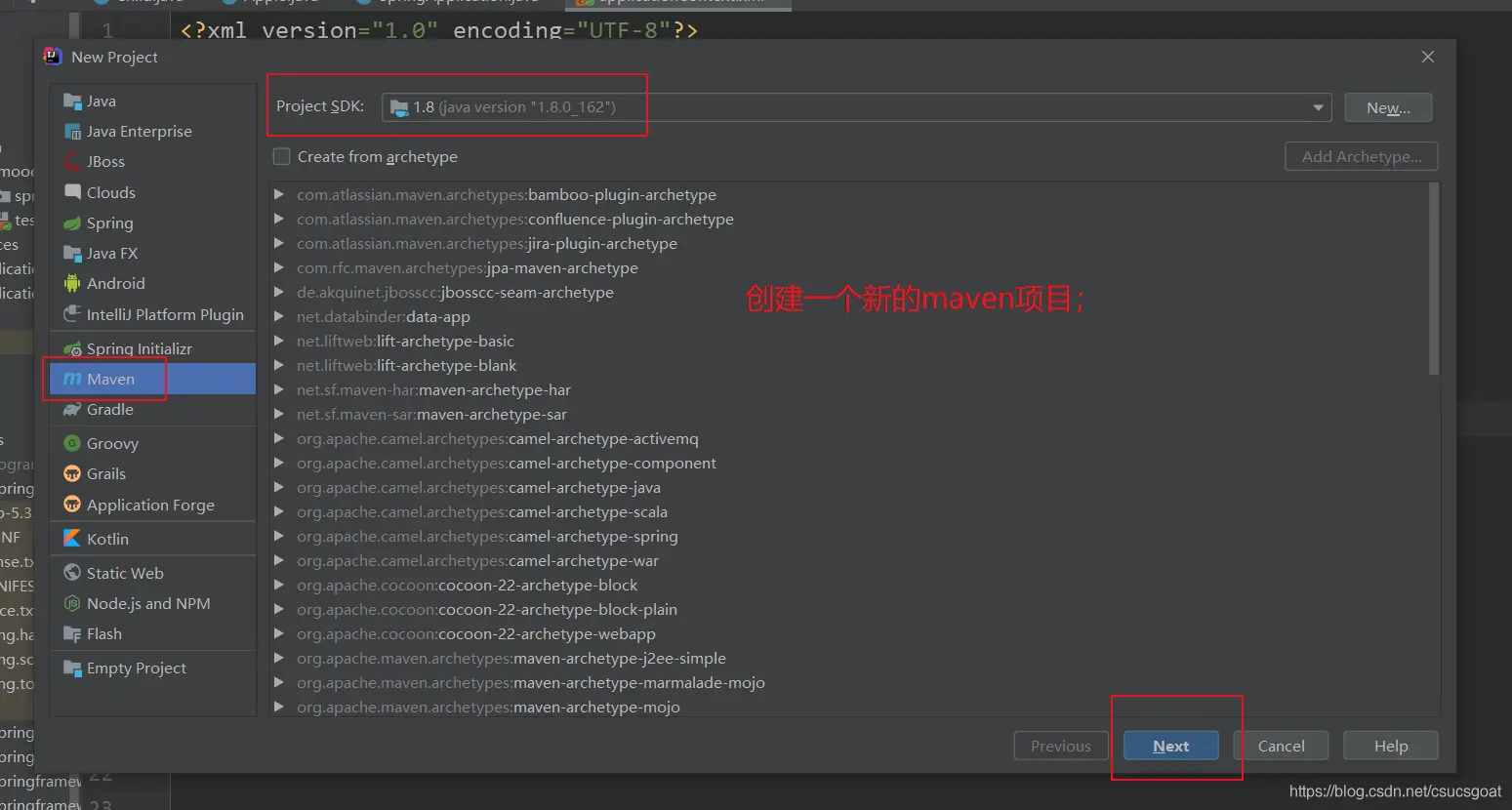Click the Java FX icon
Viewport: 1512px width, 810px height.
point(72,253)
